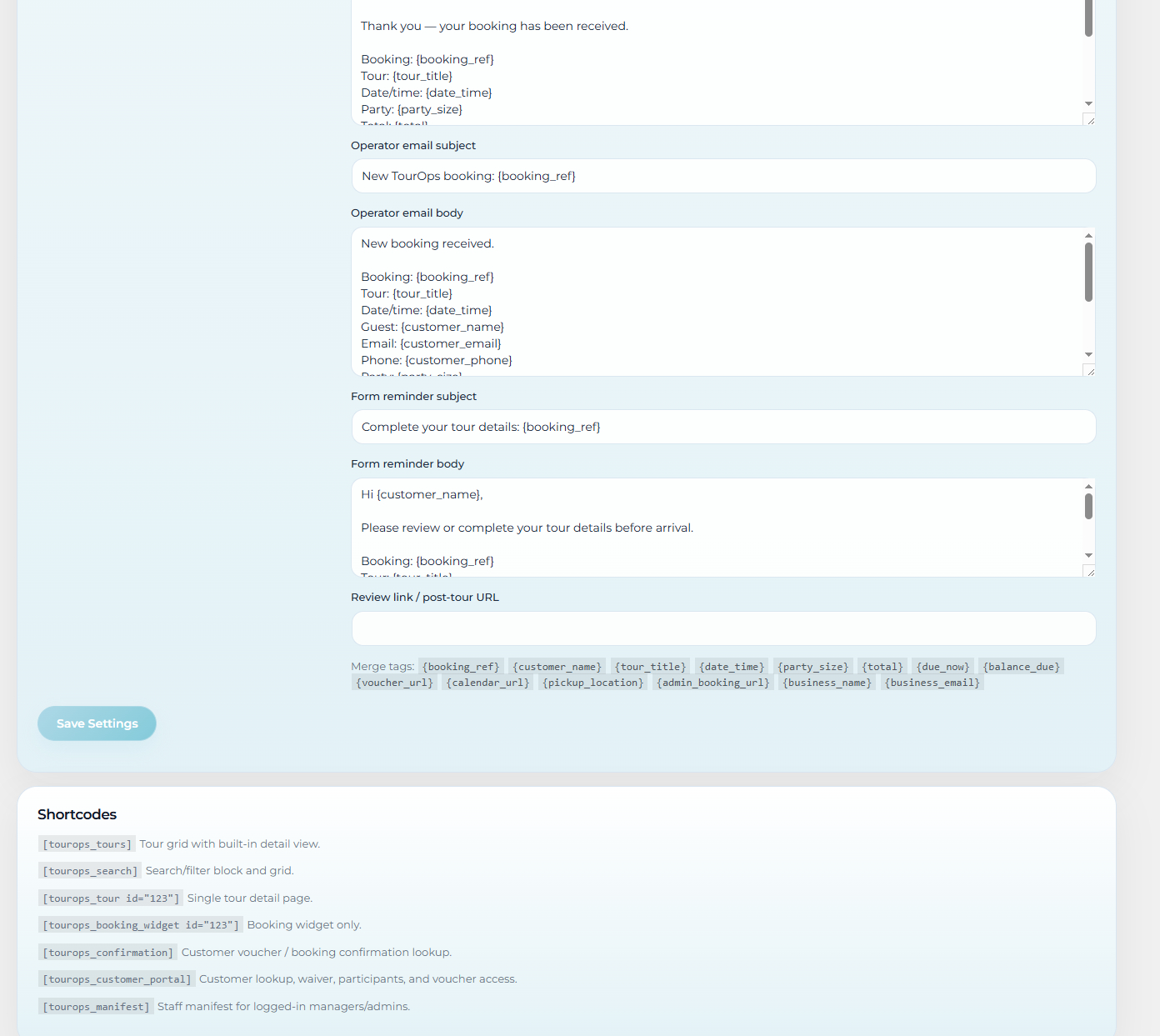Image resolution: width=1160 pixels, height=1036 pixels.
Task: Click the Operator email body label
Action: (x=407, y=213)
